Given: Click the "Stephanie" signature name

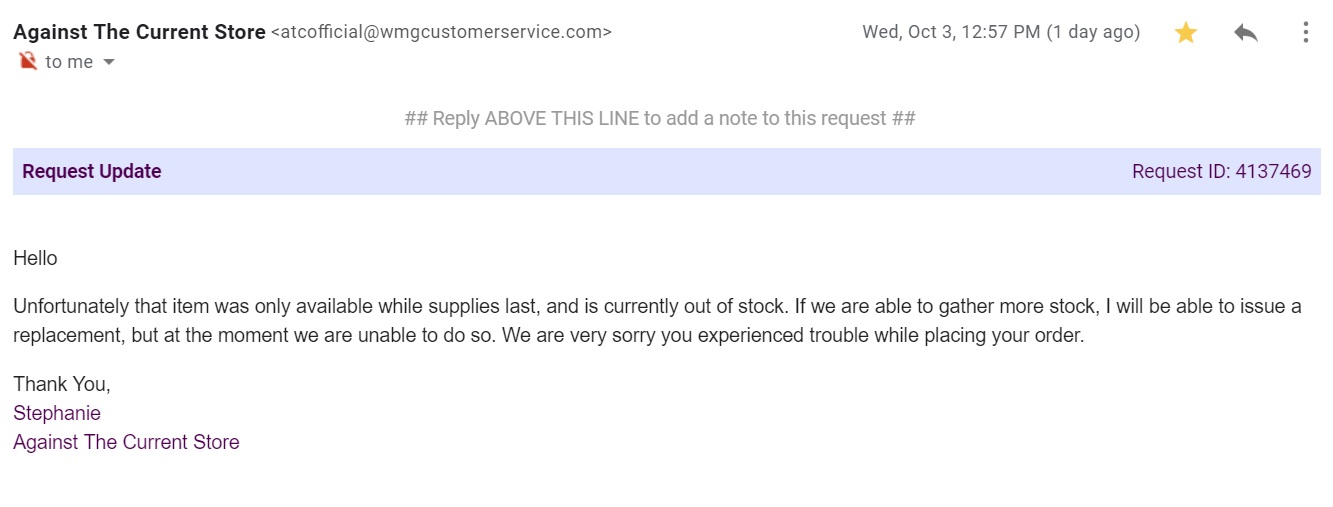Looking at the screenshot, I should (57, 413).
